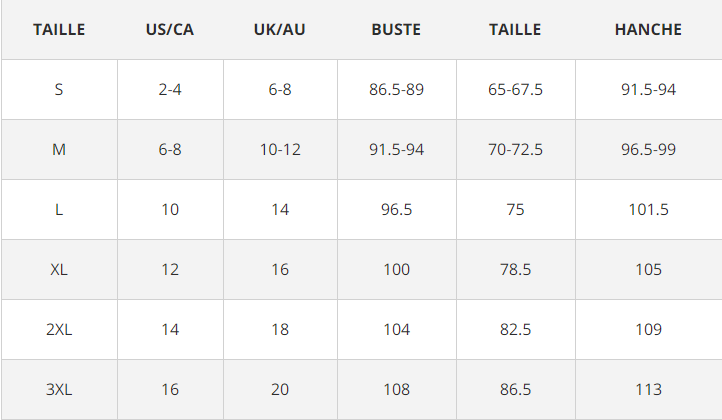Click the 96.5-99 hip cell
Image resolution: width=722 pixels, height=420 pixels.
coord(648,149)
